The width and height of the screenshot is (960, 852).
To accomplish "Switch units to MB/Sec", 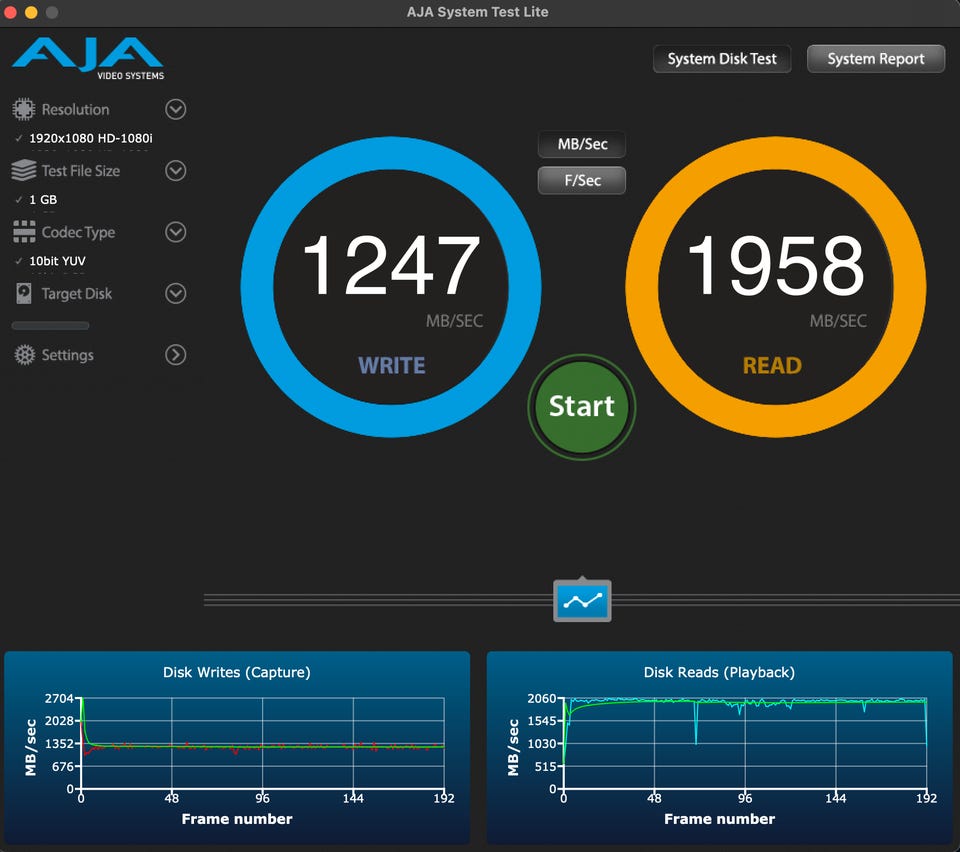I will point(582,144).
